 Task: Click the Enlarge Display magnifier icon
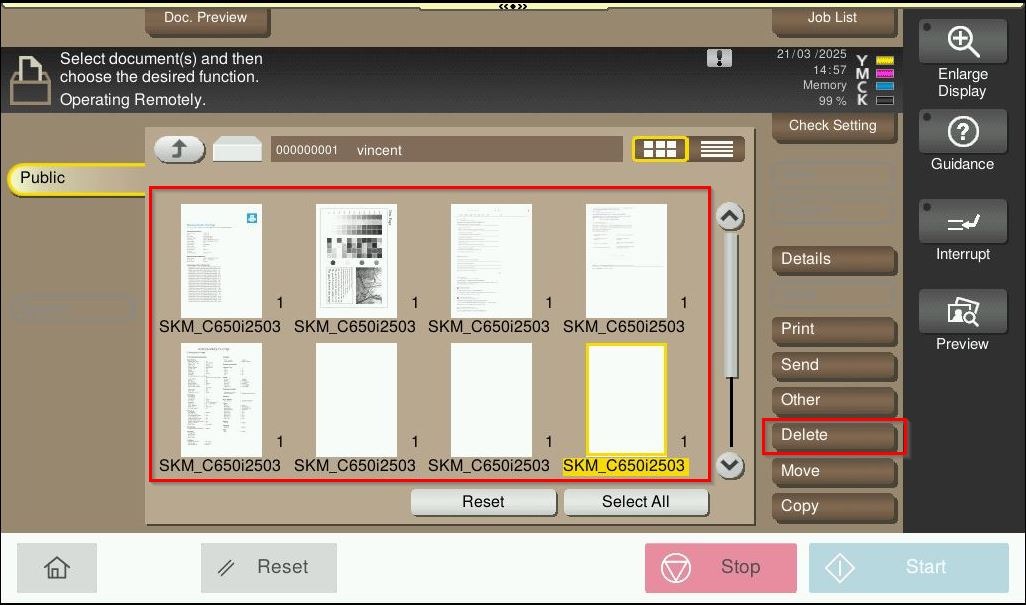pos(962,41)
